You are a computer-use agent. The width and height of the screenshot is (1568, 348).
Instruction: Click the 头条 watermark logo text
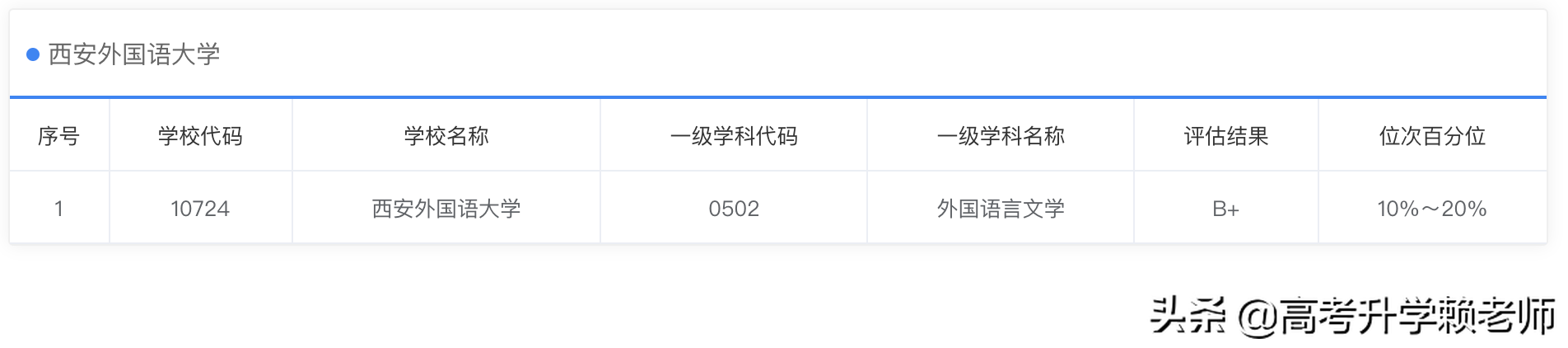pyautogui.click(x=1188, y=317)
